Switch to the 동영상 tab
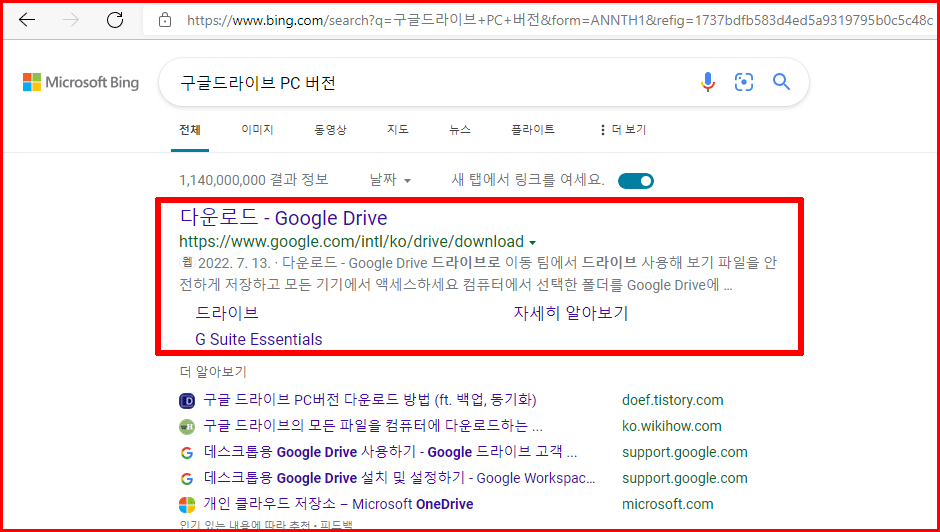Viewport: 940px width, 532px height. click(330, 130)
